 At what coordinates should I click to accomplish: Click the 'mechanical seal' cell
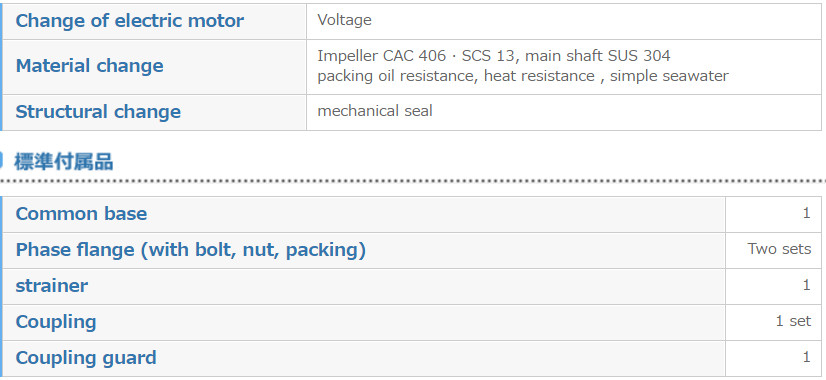pyautogui.click(x=564, y=112)
